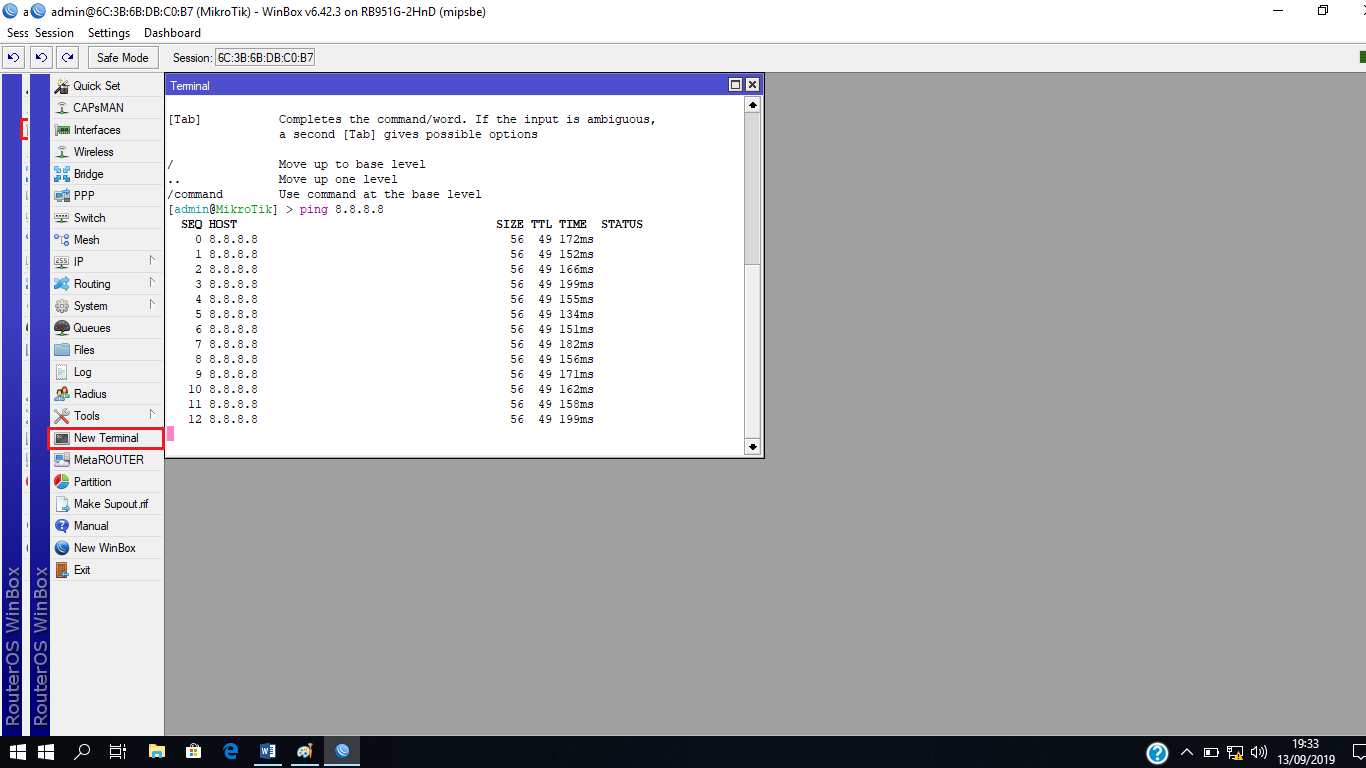1366x768 pixels.
Task: Show hidden system tray icons
Action: tap(1187, 752)
